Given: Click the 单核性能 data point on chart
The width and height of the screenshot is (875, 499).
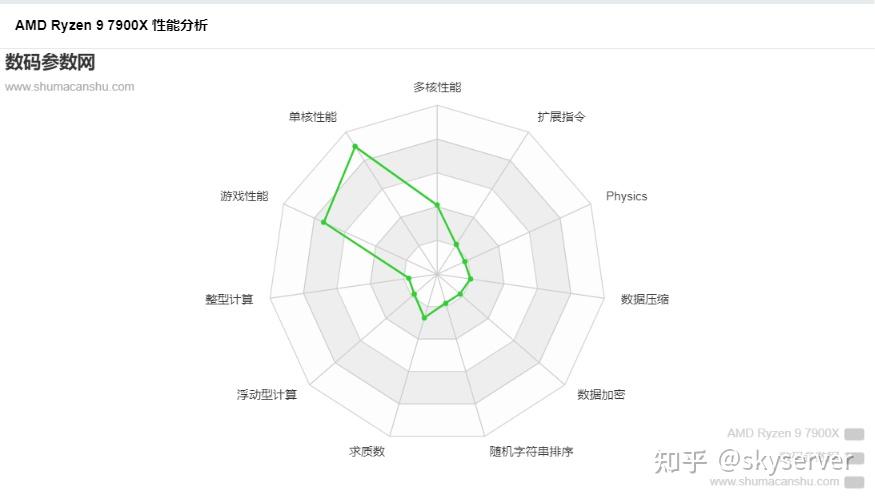Looking at the screenshot, I should [355, 147].
